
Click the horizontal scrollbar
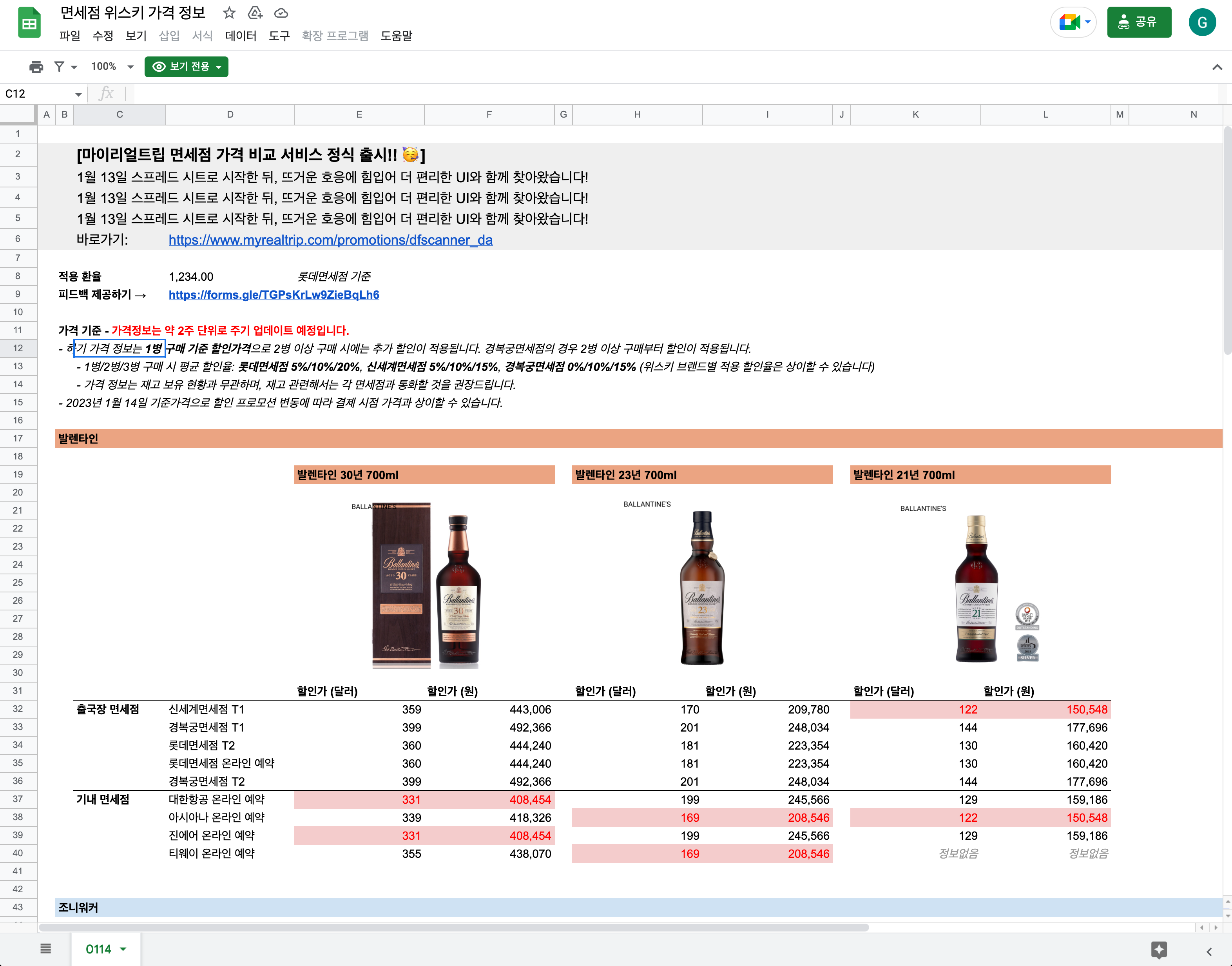(453, 928)
